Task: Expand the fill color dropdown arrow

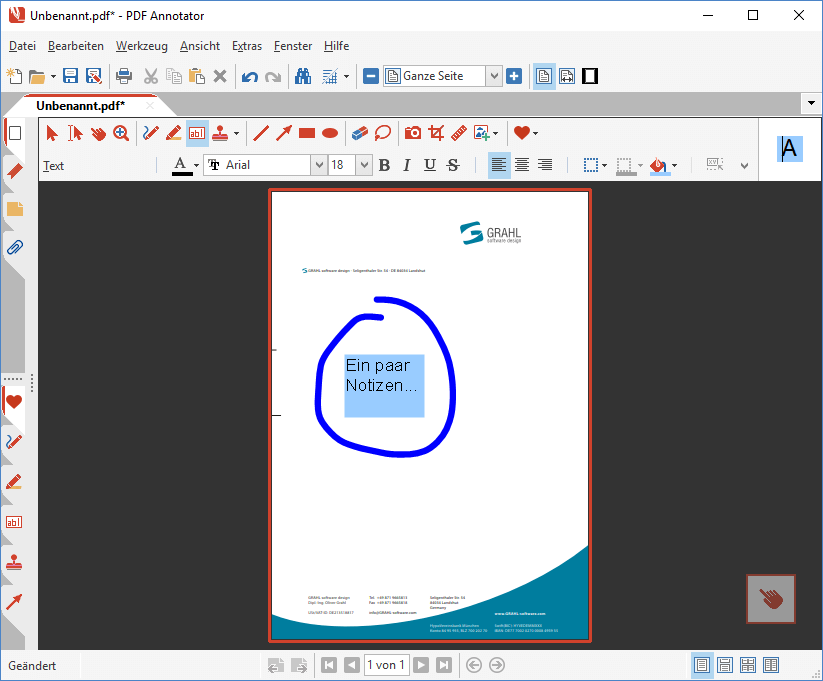Action: pos(674,166)
